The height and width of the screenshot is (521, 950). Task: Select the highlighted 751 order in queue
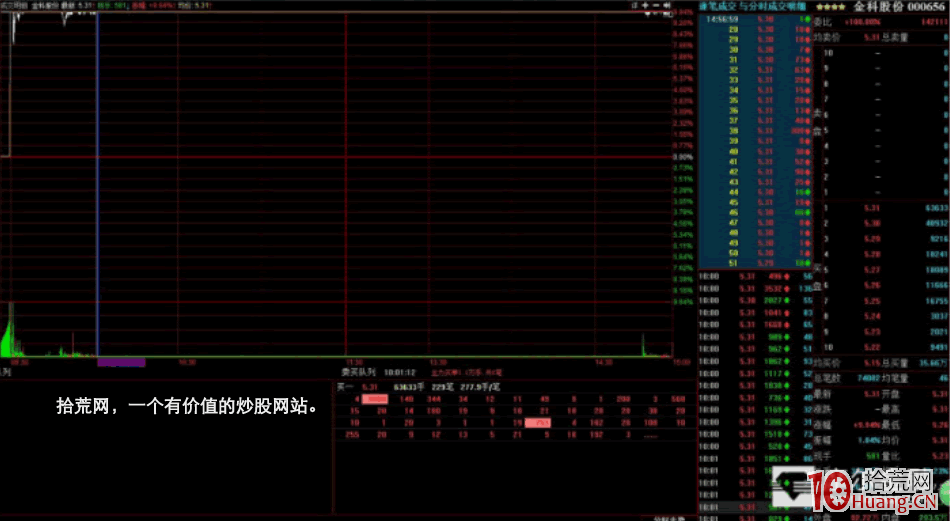(x=538, y=423)
